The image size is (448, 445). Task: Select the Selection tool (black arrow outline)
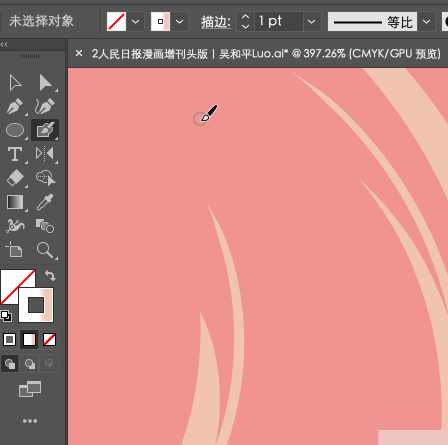[15, 83]
